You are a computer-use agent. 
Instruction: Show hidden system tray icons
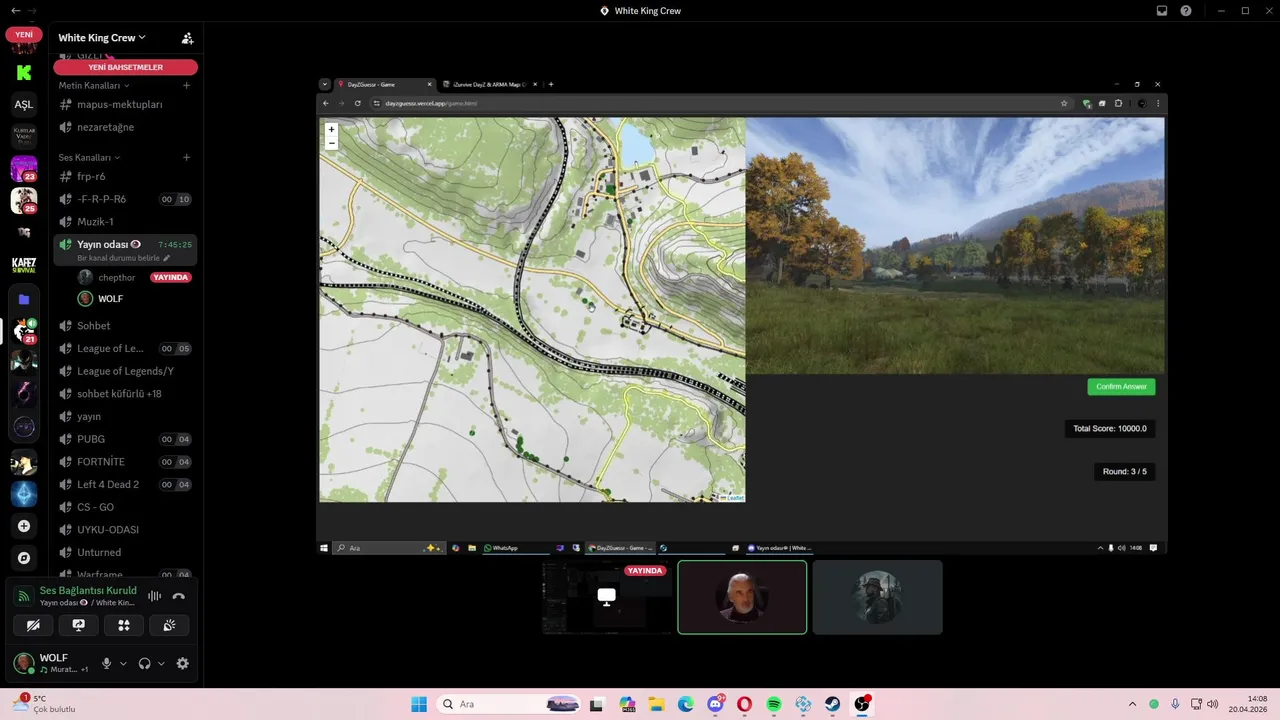(x=1132, y=704)
